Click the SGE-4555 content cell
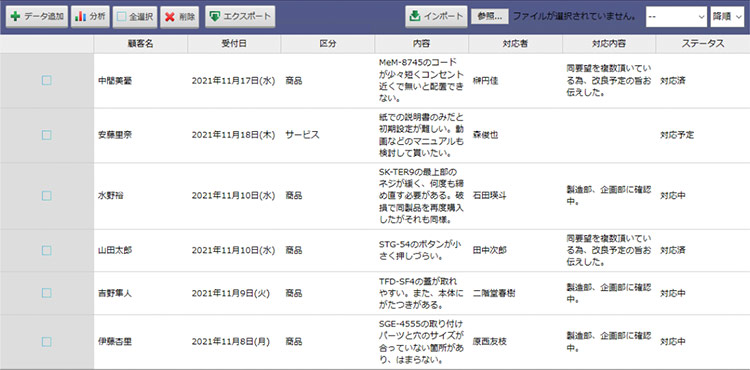The width and height of the screenshot is (750, 370). point(421,342)
